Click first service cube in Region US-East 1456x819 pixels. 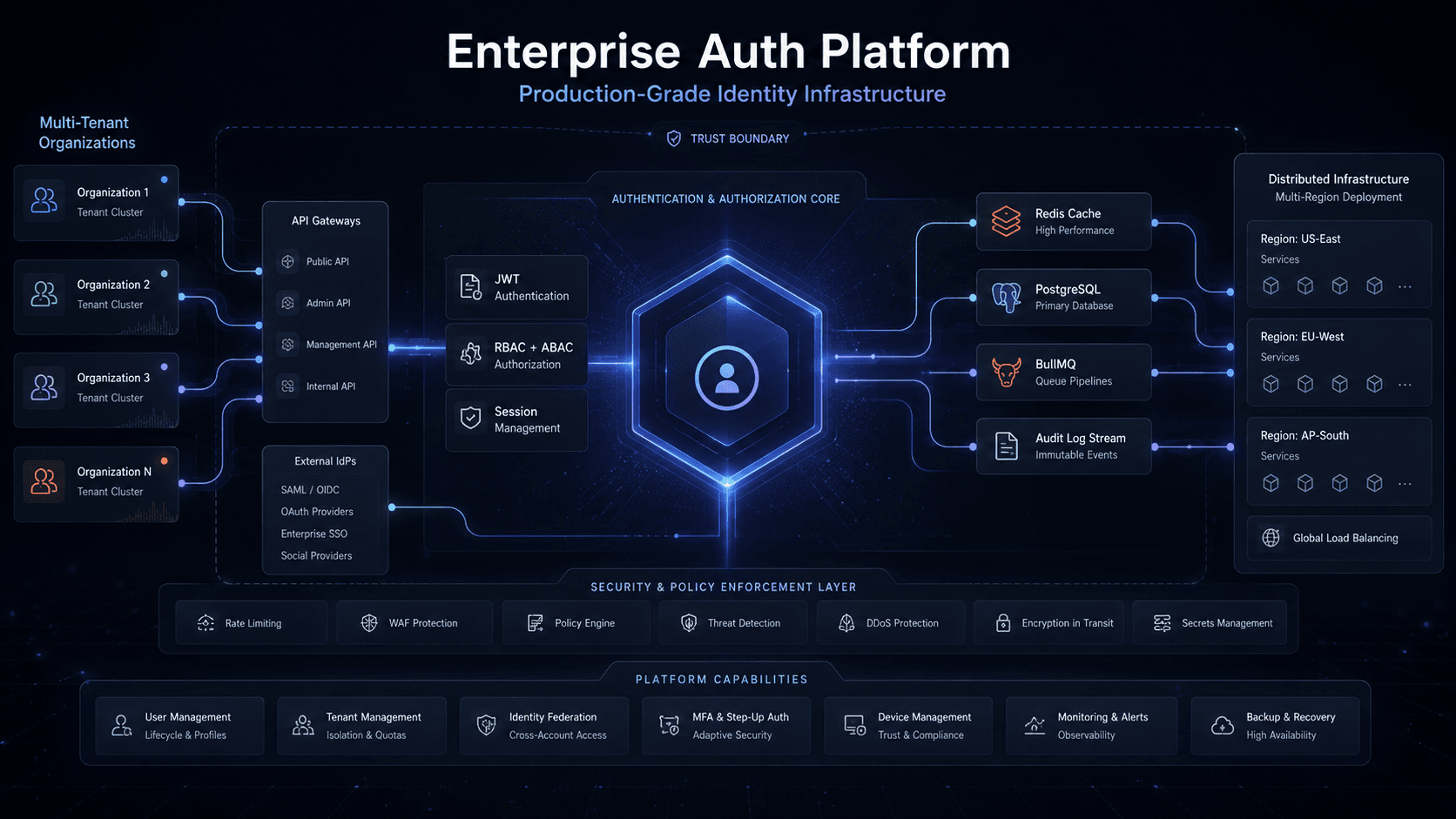tap(1271, 285)
